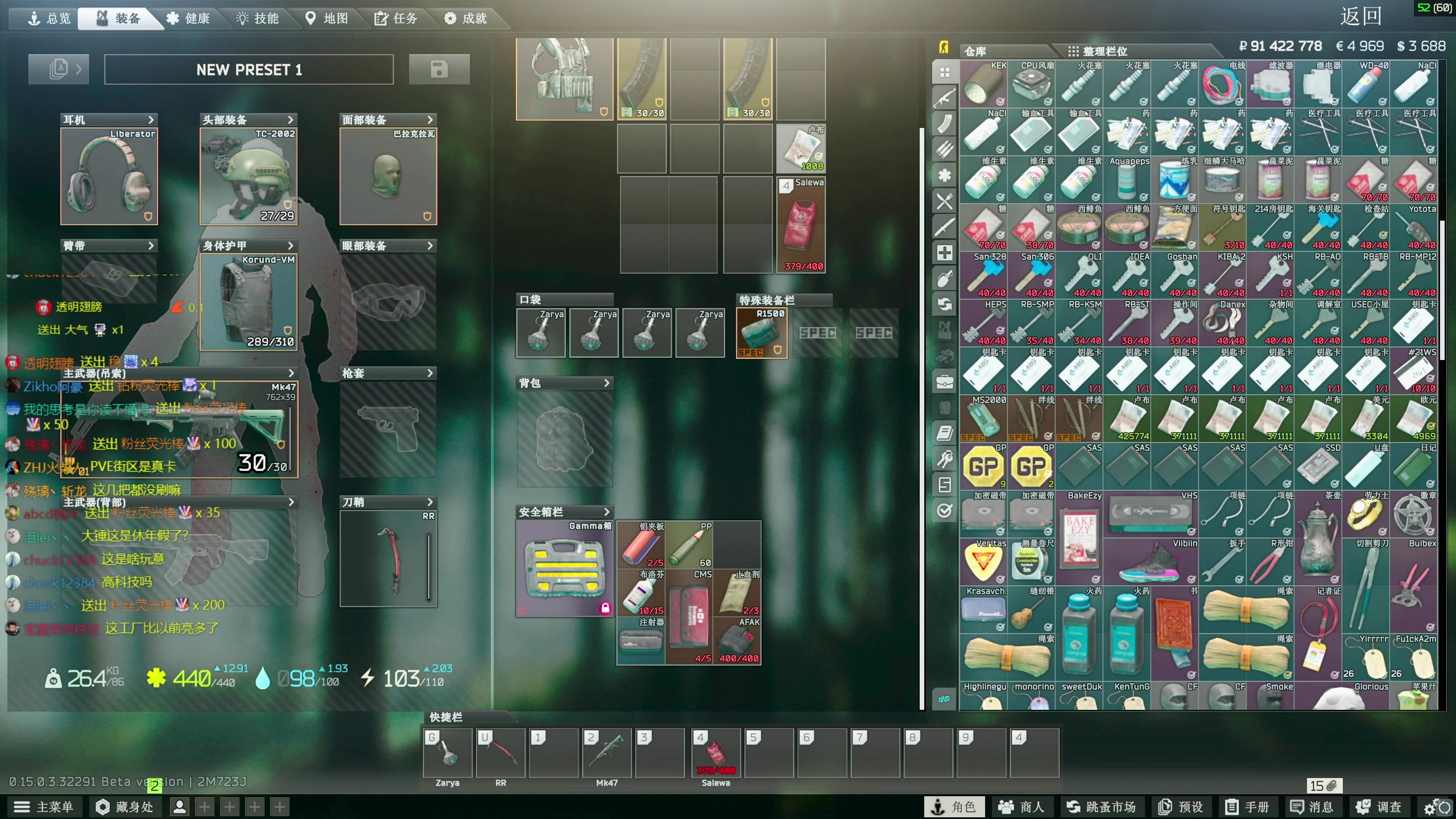
Task: Open 手册 handbook
Action: pos(1248,807)
